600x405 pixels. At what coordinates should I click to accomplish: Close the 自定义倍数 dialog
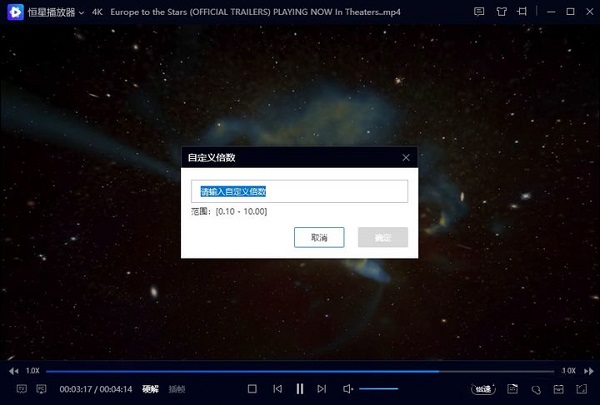point(405,158)
